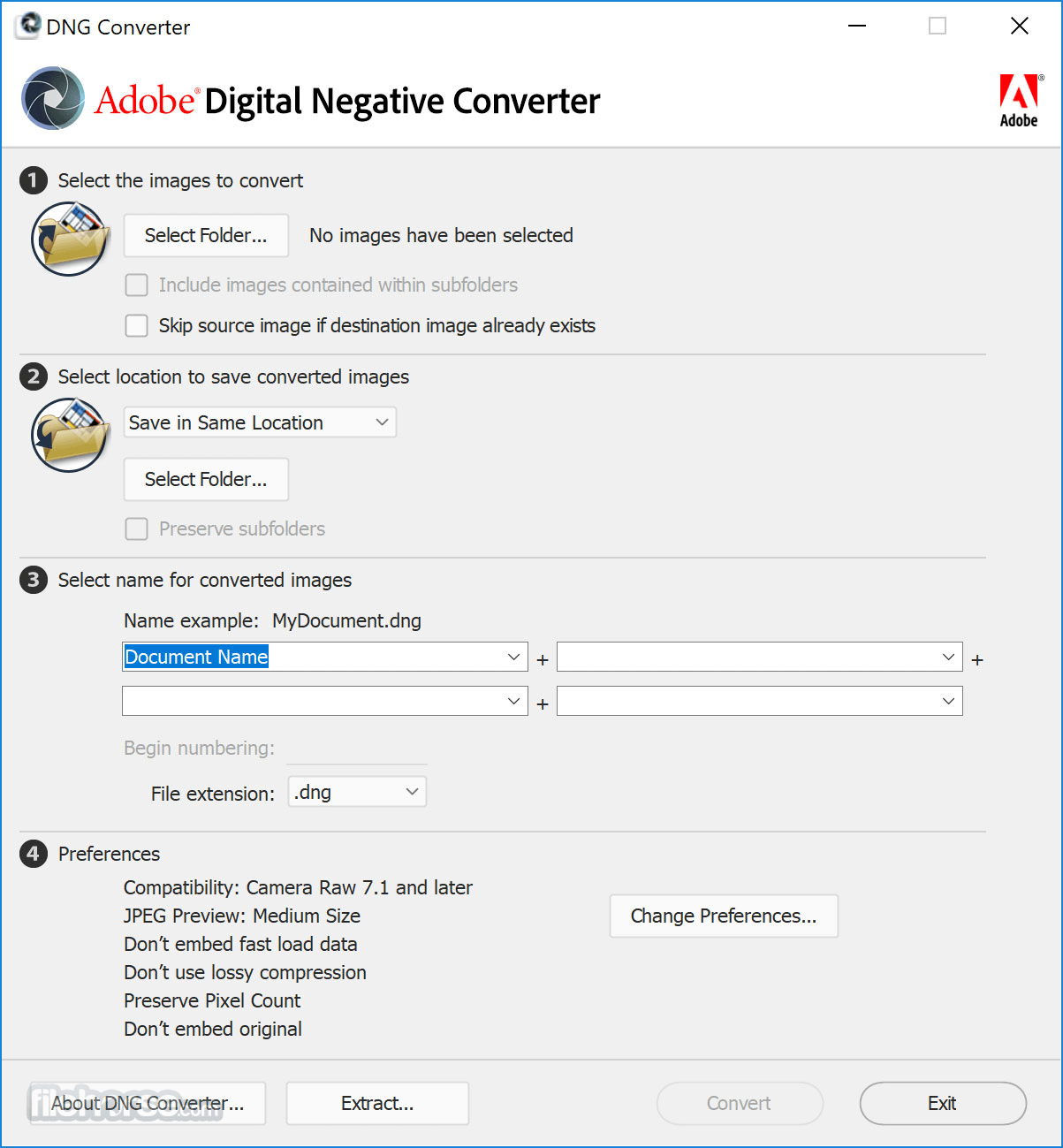Click 'JPEG Preview: Medium Size' text
Screen dimensions: 1063x1148
[x=242, y=916]
